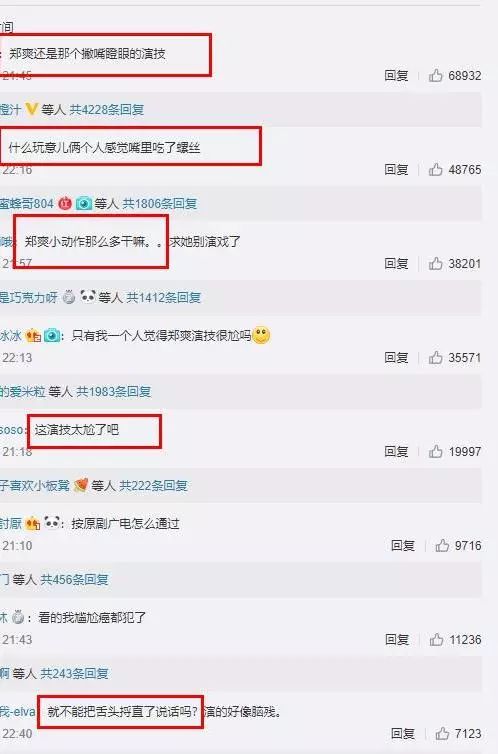Click the smiley emoji in 郑爽演技很尬吗 comment
This screenshot has width=498, height=754.
tap(261, 335)
